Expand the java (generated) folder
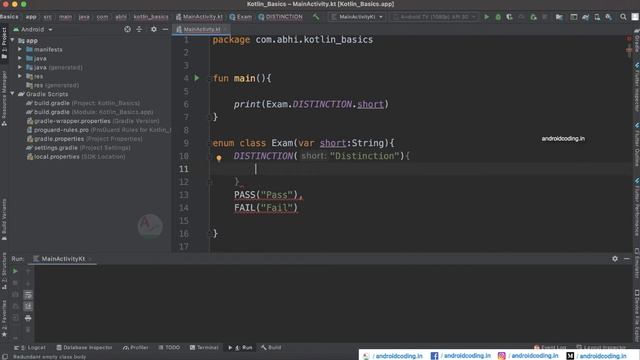The width and height of the screenshot is (640, 360). 20,67
